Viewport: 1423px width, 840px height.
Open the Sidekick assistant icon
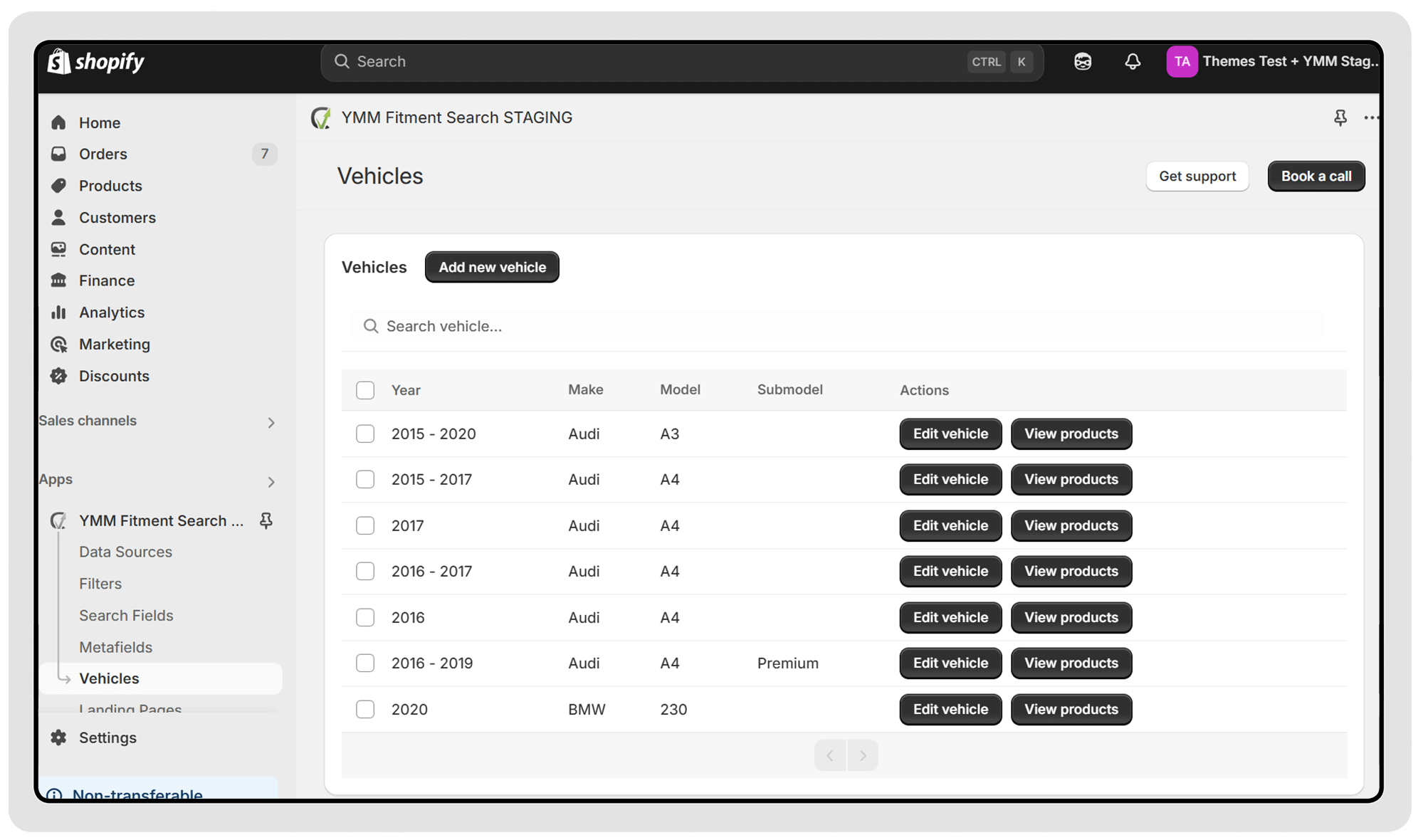click(1082, 61)
